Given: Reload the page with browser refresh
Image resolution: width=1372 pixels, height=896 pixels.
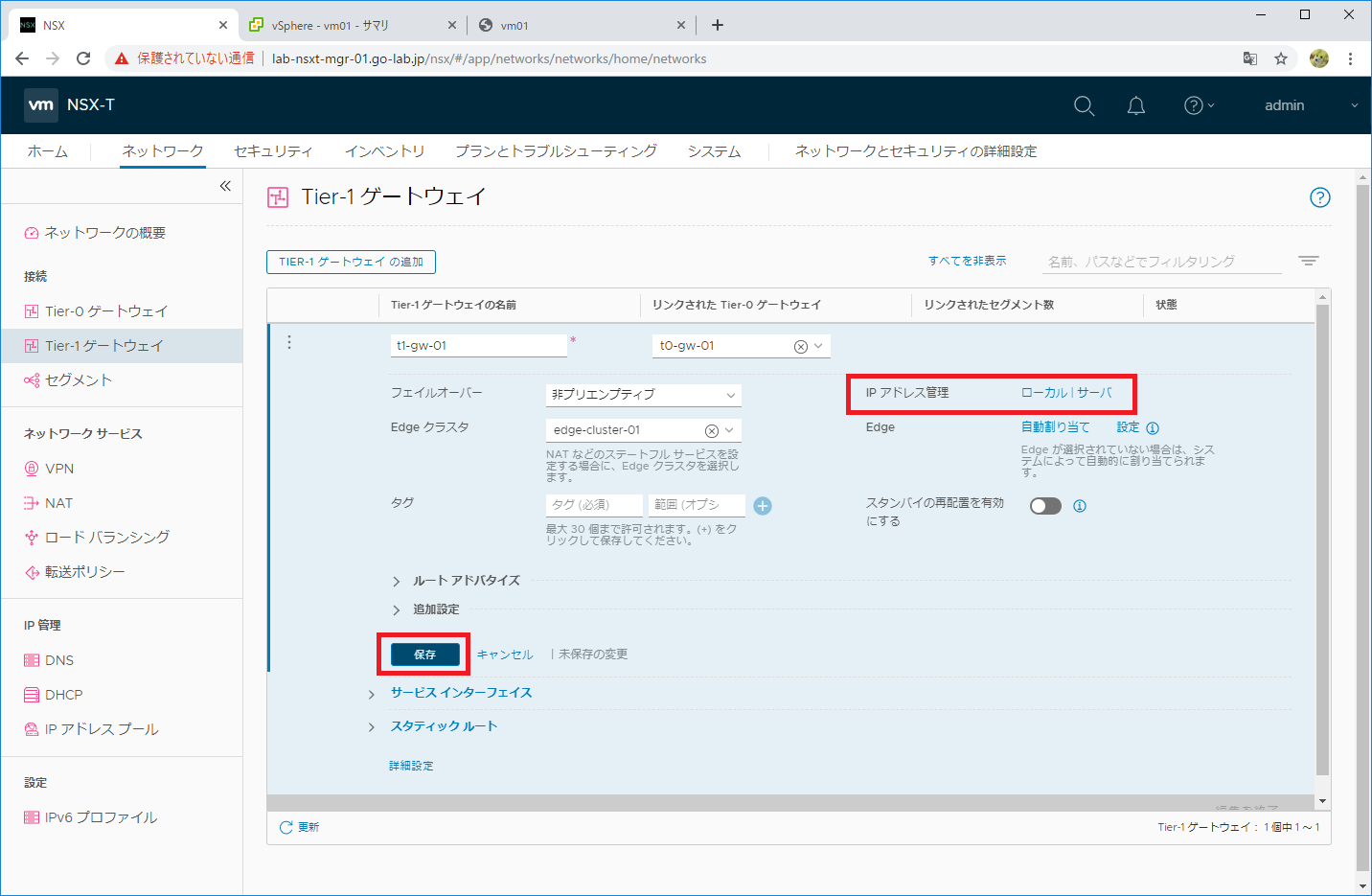Looking at the screenshot, I should [x=83, y=58].
